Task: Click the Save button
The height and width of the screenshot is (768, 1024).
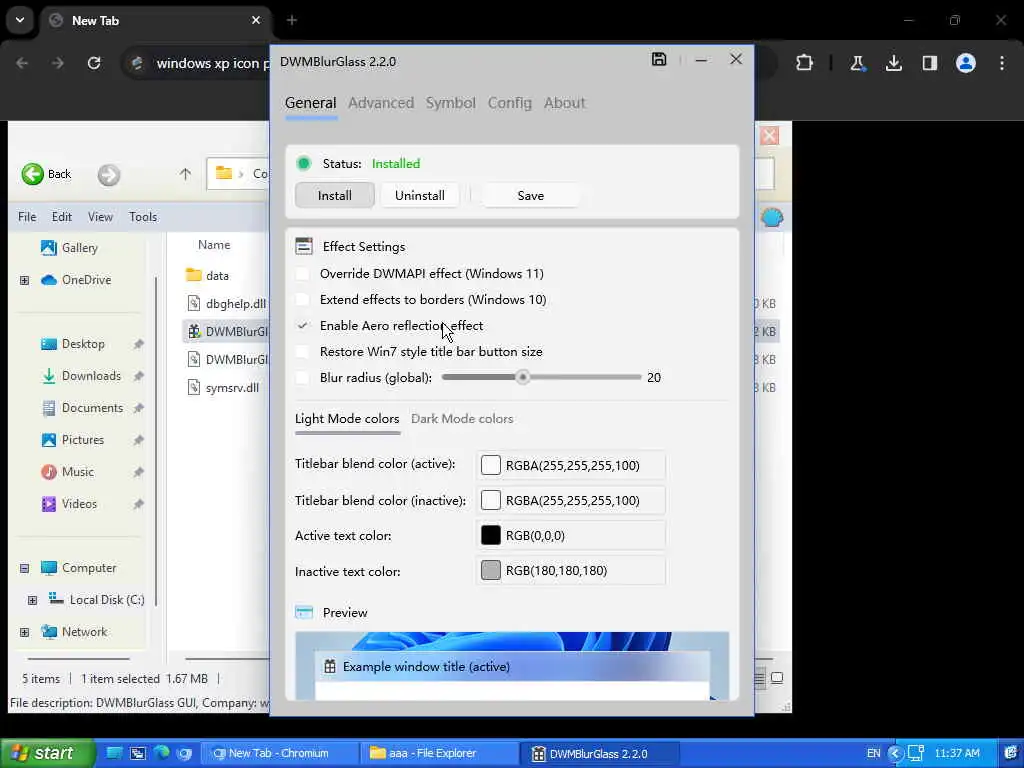Action: [530, 195]
